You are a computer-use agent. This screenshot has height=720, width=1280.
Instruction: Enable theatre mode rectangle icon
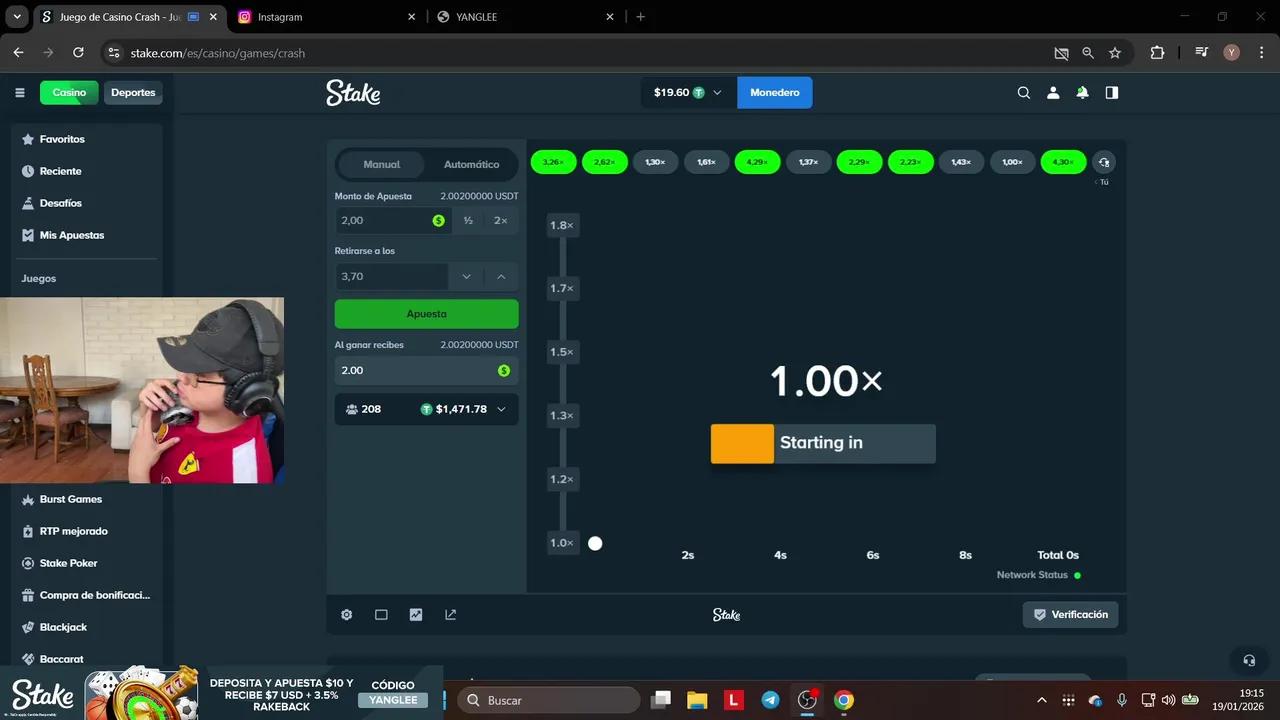click(381, 615)
